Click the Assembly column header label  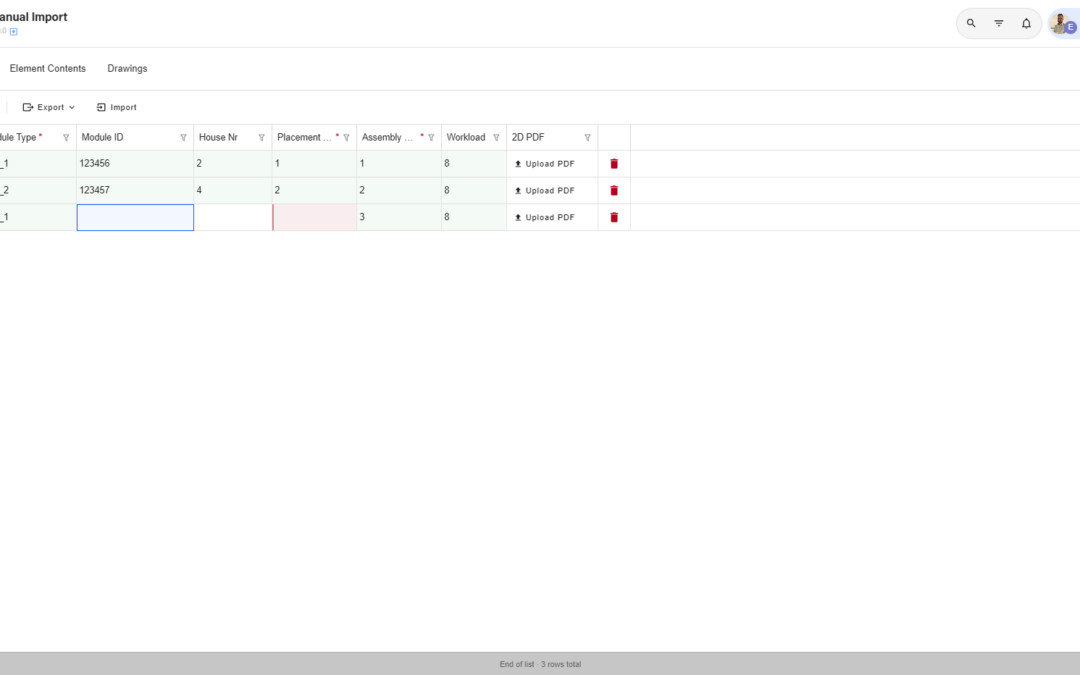pos(387,138)
